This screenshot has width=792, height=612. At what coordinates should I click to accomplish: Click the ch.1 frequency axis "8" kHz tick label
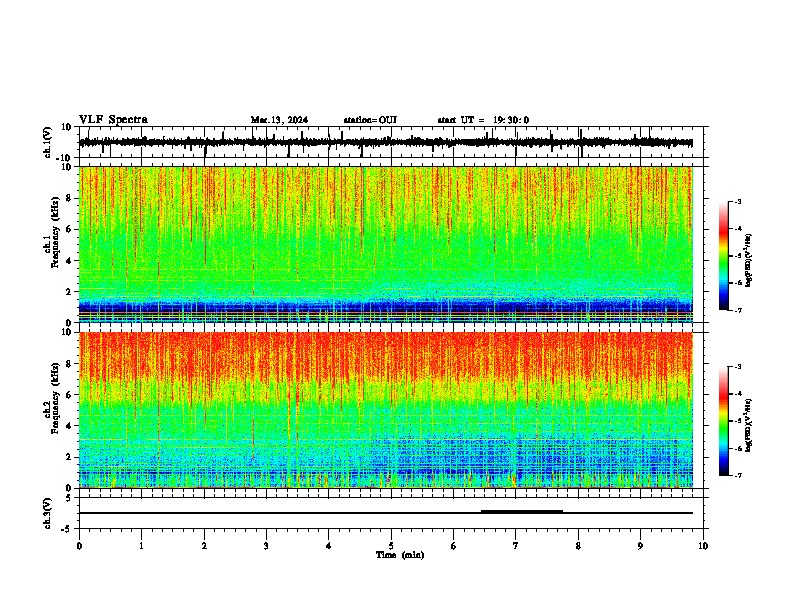click(69, 198)
